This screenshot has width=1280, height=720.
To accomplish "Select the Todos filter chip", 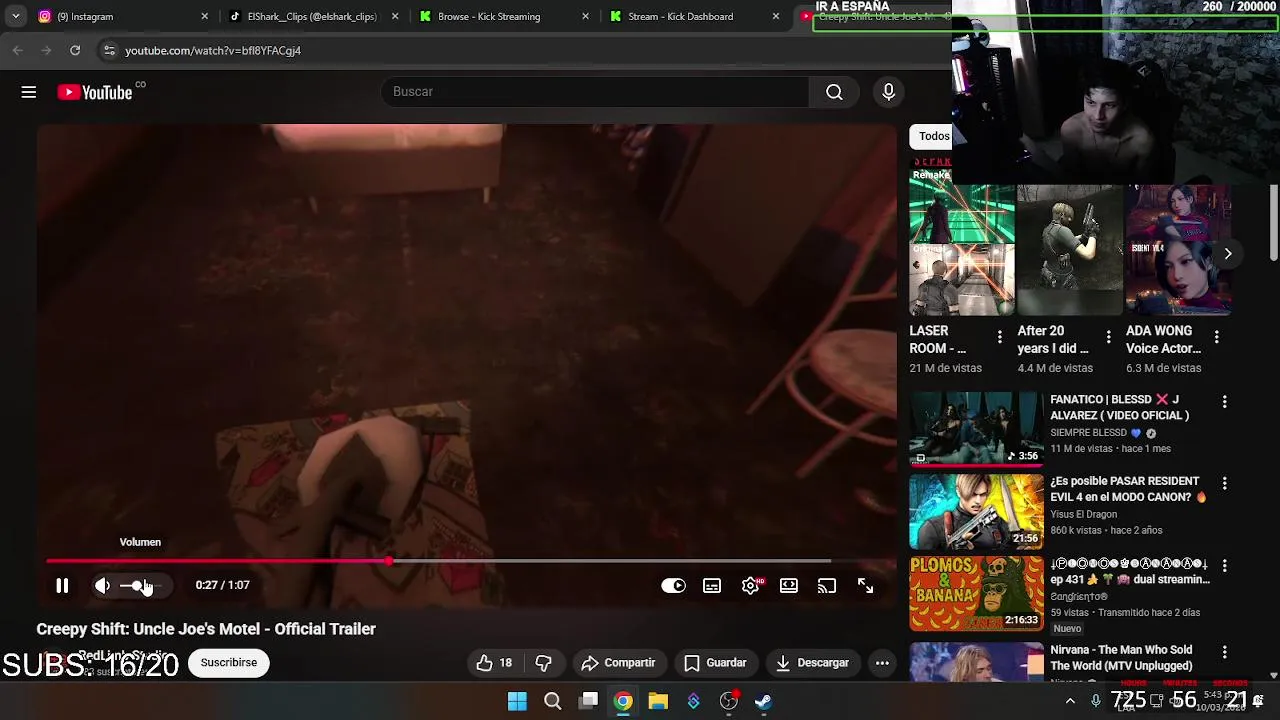I will (932, 136).
